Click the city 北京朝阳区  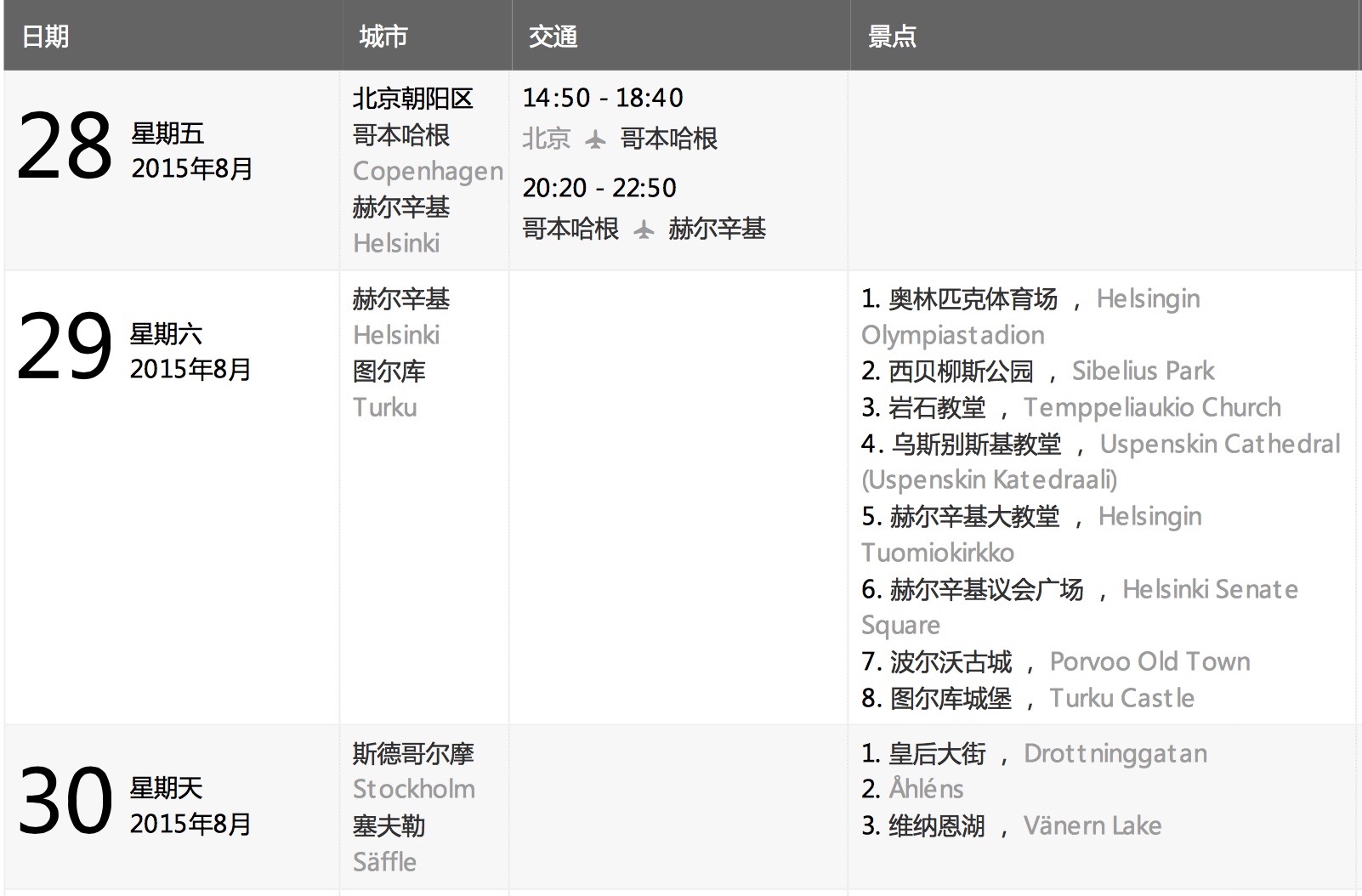[x=413, y=99]
